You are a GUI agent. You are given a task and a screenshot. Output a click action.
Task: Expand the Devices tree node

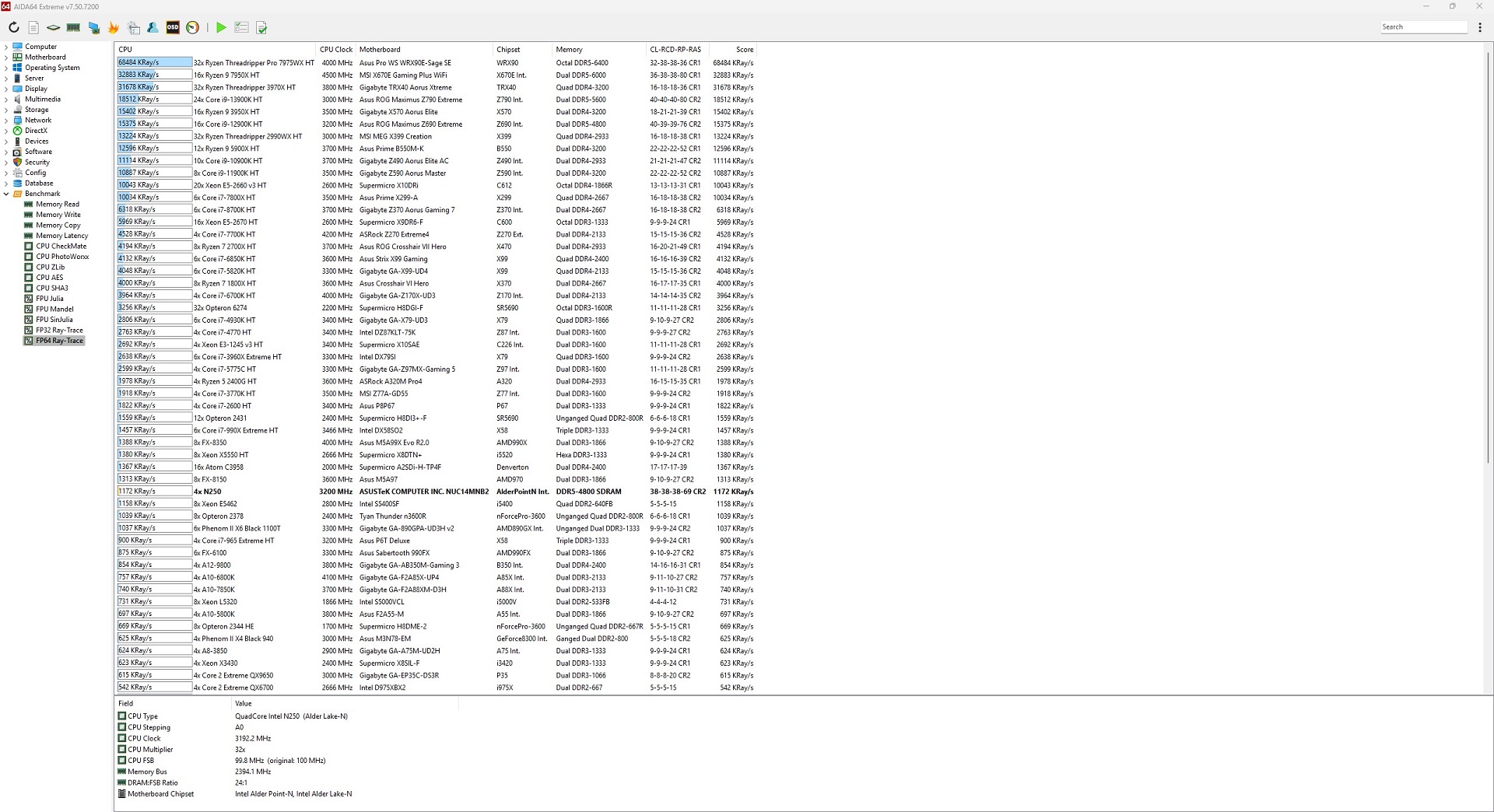coord(6,141)
